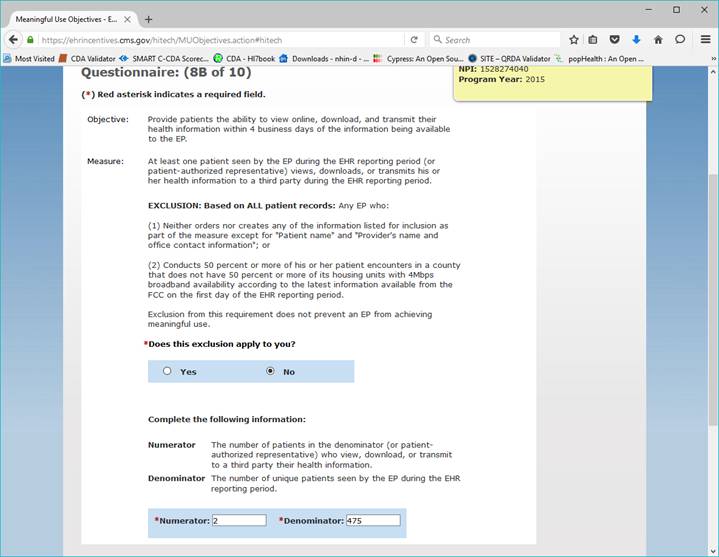This screenshot has width=719, height=557.
Task: Select the Yes exclusion radio button
Action: coord(167,371)
